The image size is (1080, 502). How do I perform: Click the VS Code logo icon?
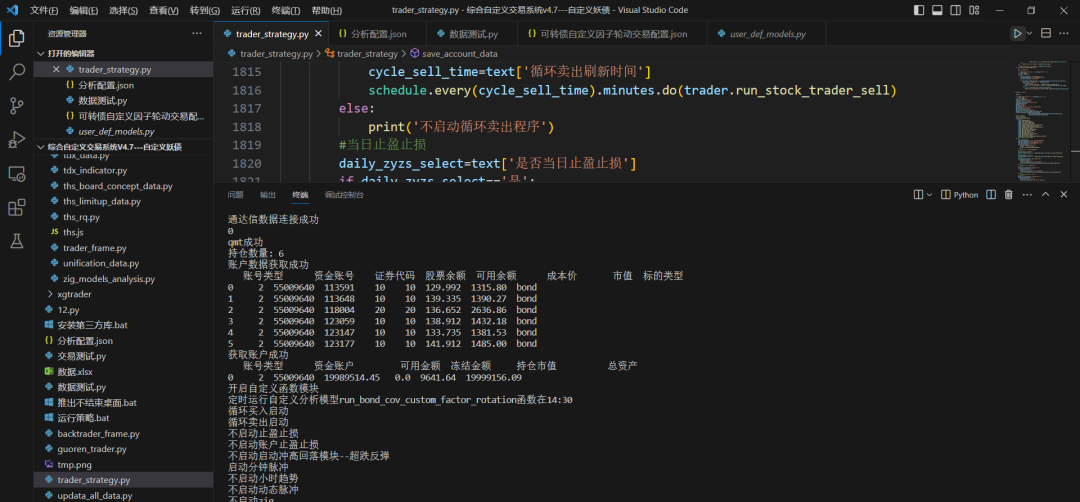point(12,10)
